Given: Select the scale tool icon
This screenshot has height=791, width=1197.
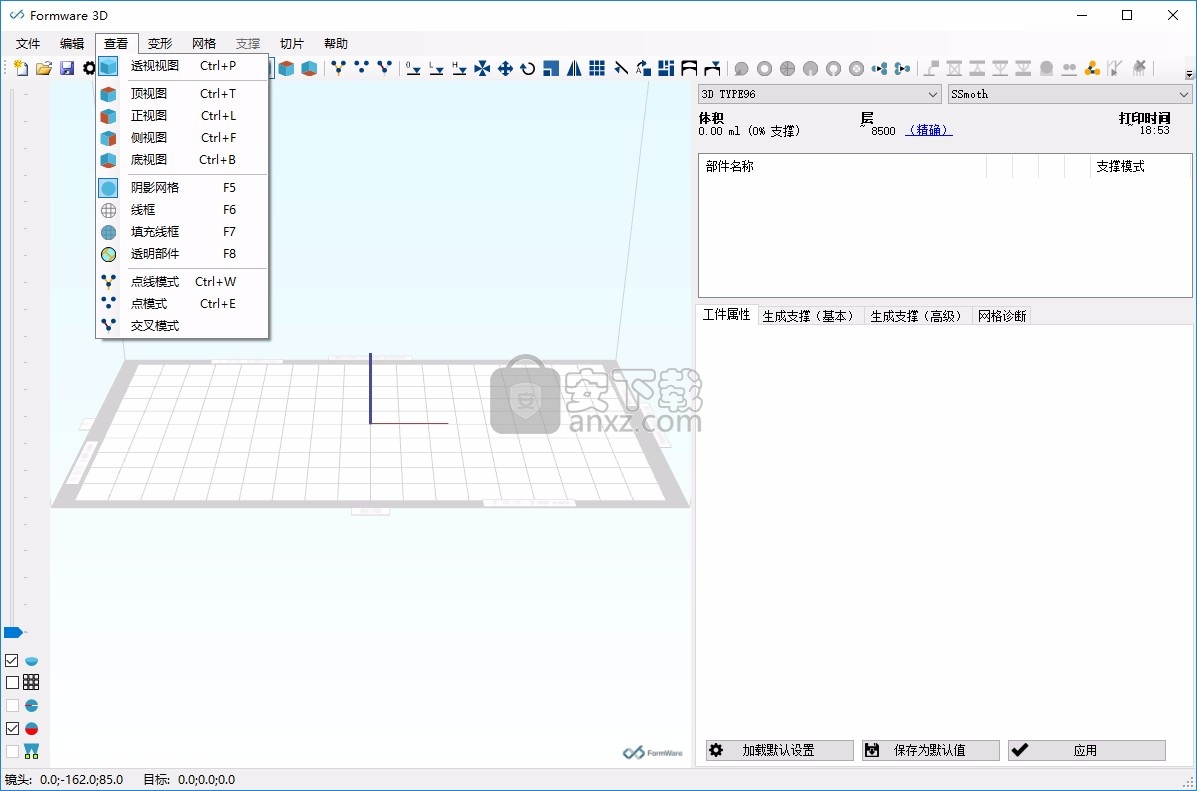Looking at the screenshot, I should coord(550,69).
